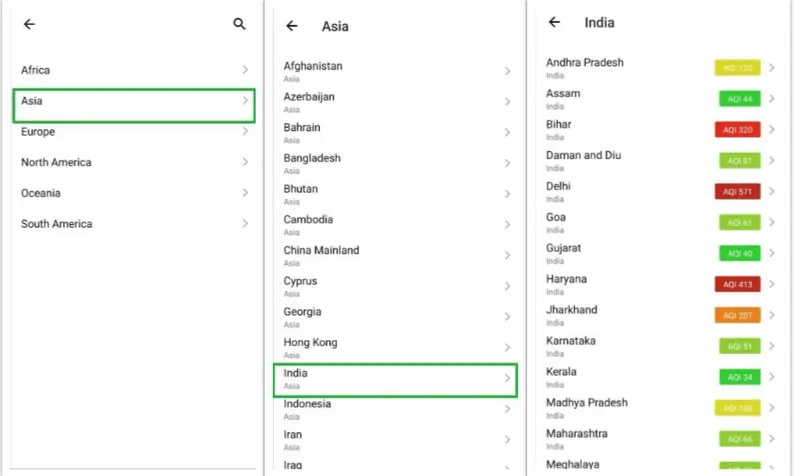Select India in the Asia list
The width and height of the screenshot is (800, 476).
pyautogui.click(x=395, y=380)
